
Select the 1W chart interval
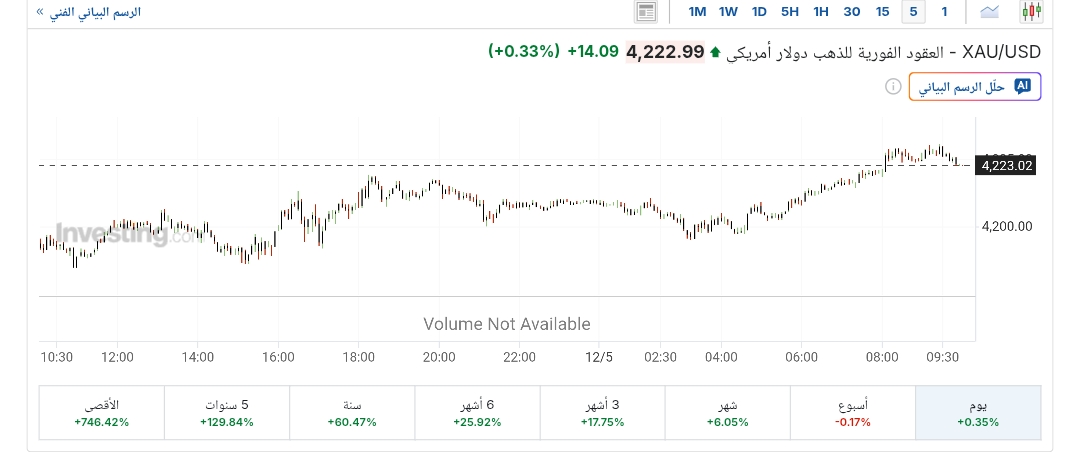728,12
